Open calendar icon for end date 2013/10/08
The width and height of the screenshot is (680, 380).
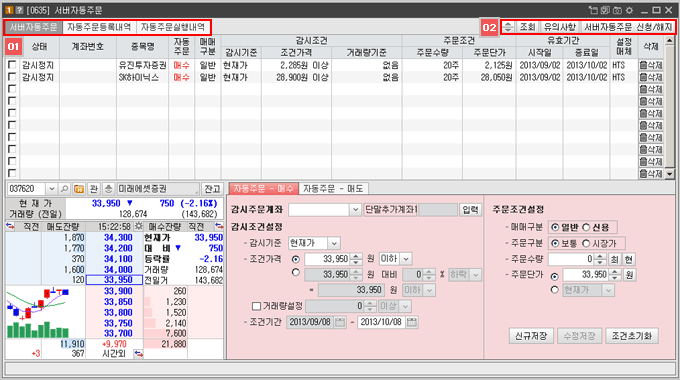tap(412, 322)
